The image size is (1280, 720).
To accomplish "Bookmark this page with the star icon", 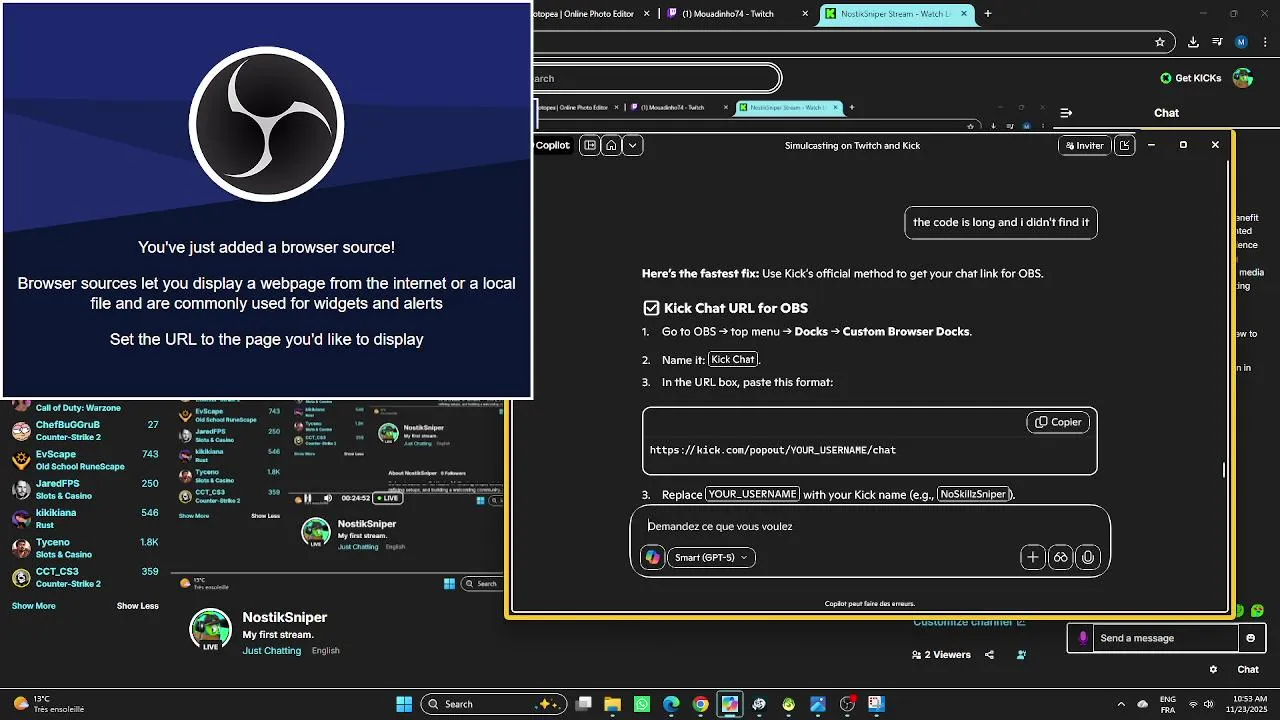I will tap(1160, 42).
